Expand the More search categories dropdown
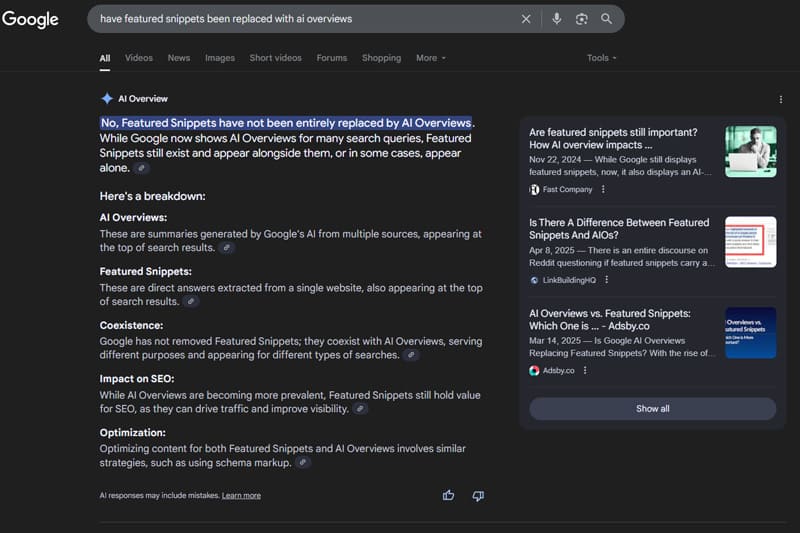This screenshot has width=800, height=533. pyautogui.click(x=431, y=58)
